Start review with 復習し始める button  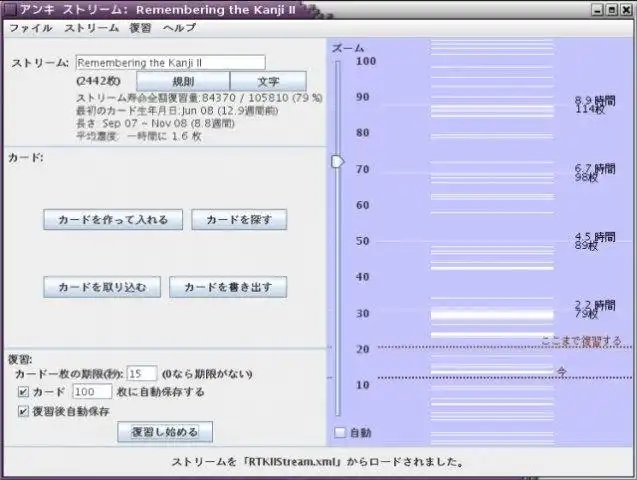click(x=165, y=432)
